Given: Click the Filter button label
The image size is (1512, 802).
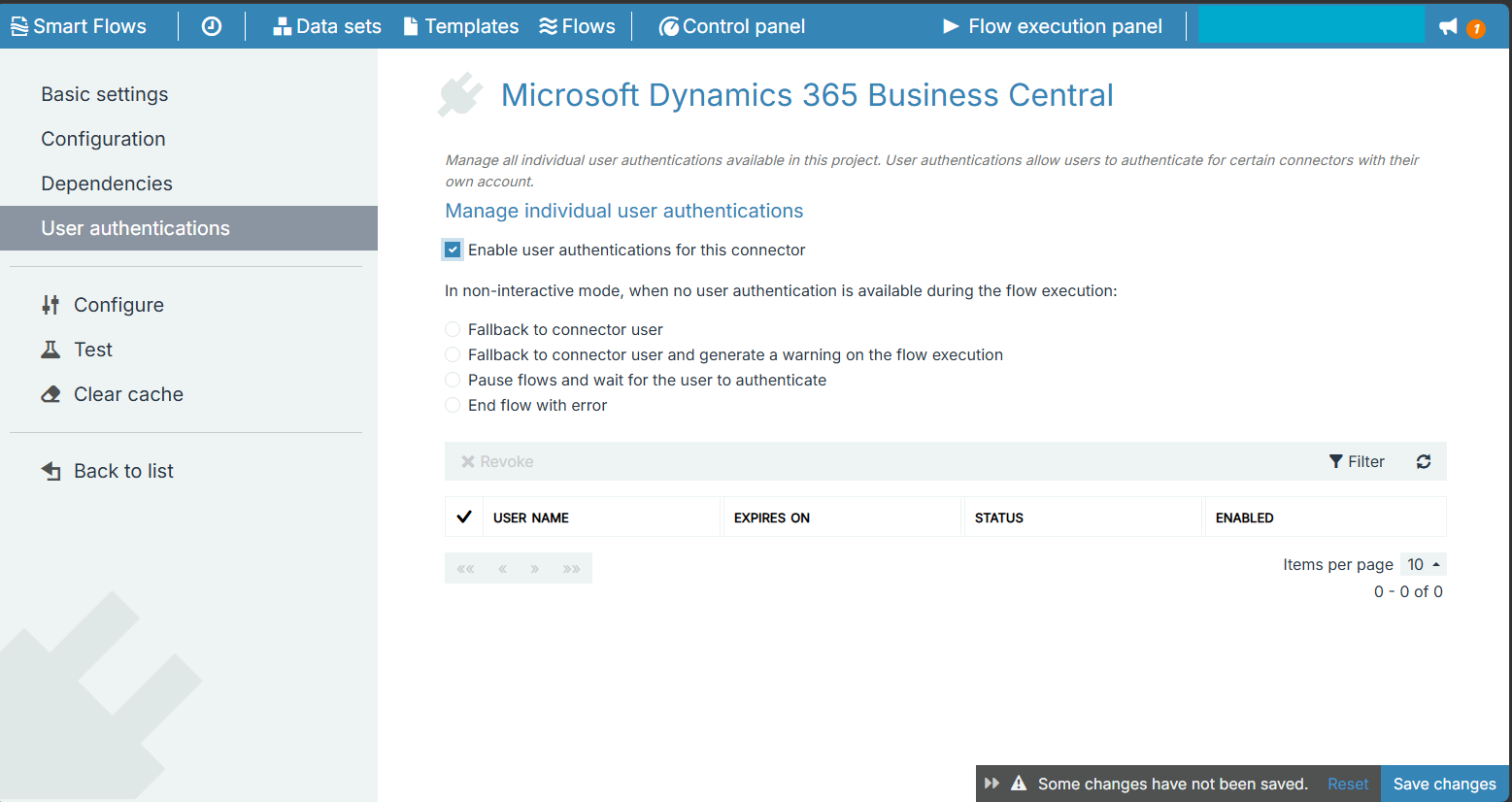Looking at the screenshot, I should 1366,461.
